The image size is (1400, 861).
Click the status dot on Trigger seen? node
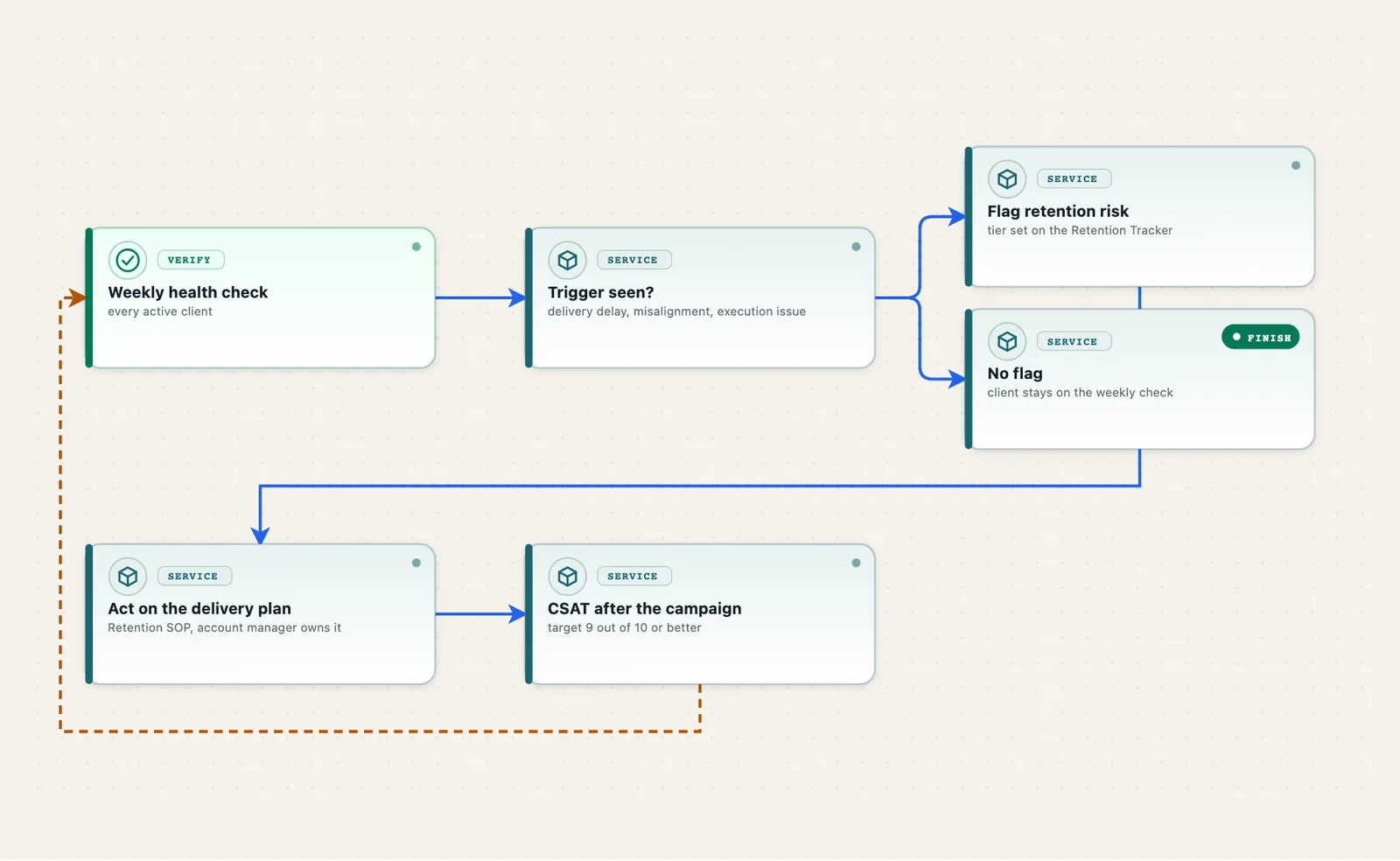(856, 247)
